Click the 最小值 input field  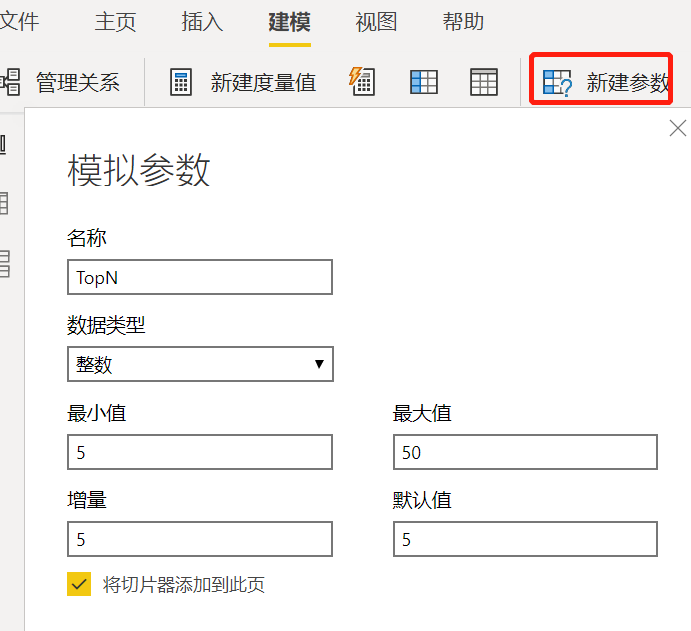click(200, 452)
